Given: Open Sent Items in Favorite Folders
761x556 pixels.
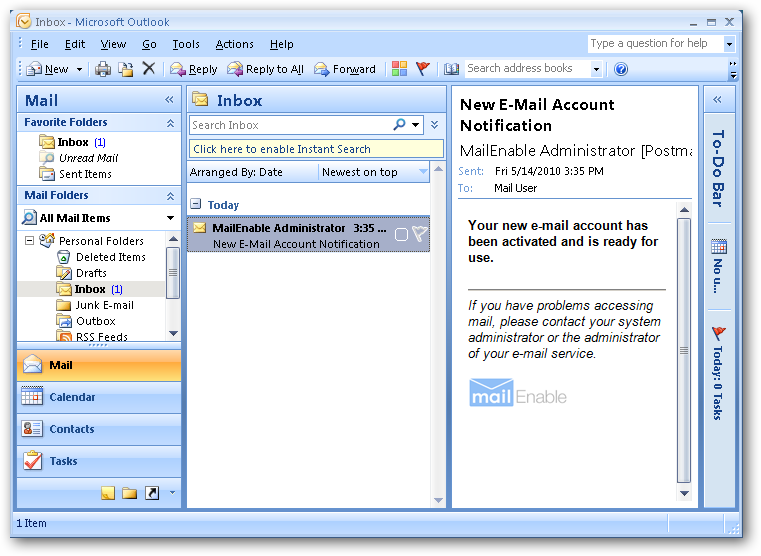Looking at the screenshot, I should coord(76,174).
